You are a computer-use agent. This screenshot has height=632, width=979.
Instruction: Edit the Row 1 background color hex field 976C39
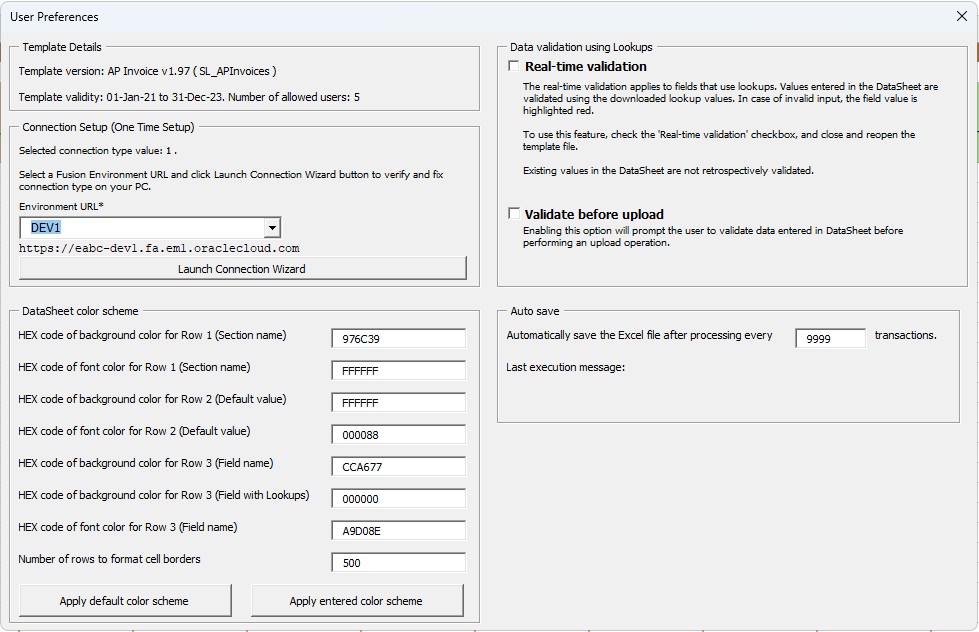(398, 338)
